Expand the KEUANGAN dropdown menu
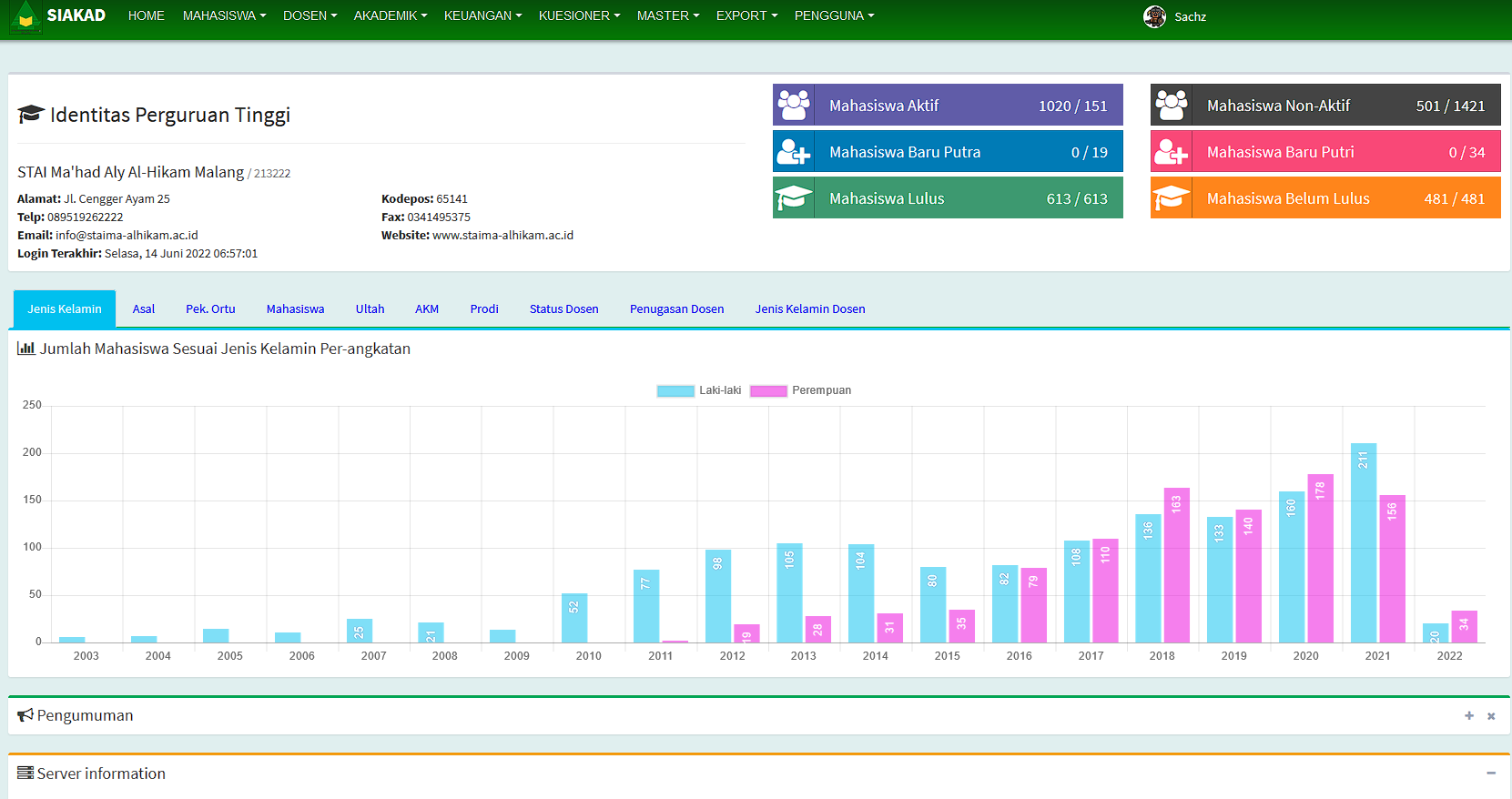 pos(482,16)
